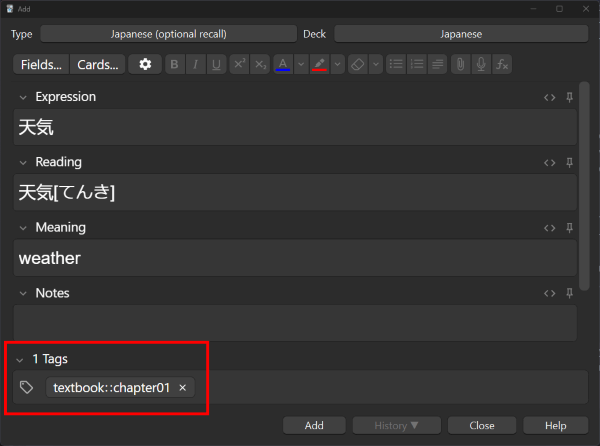The width and height of the screenshot is (600, 446).
Task: Toggle underline text formatting
Action: (216, 64)
